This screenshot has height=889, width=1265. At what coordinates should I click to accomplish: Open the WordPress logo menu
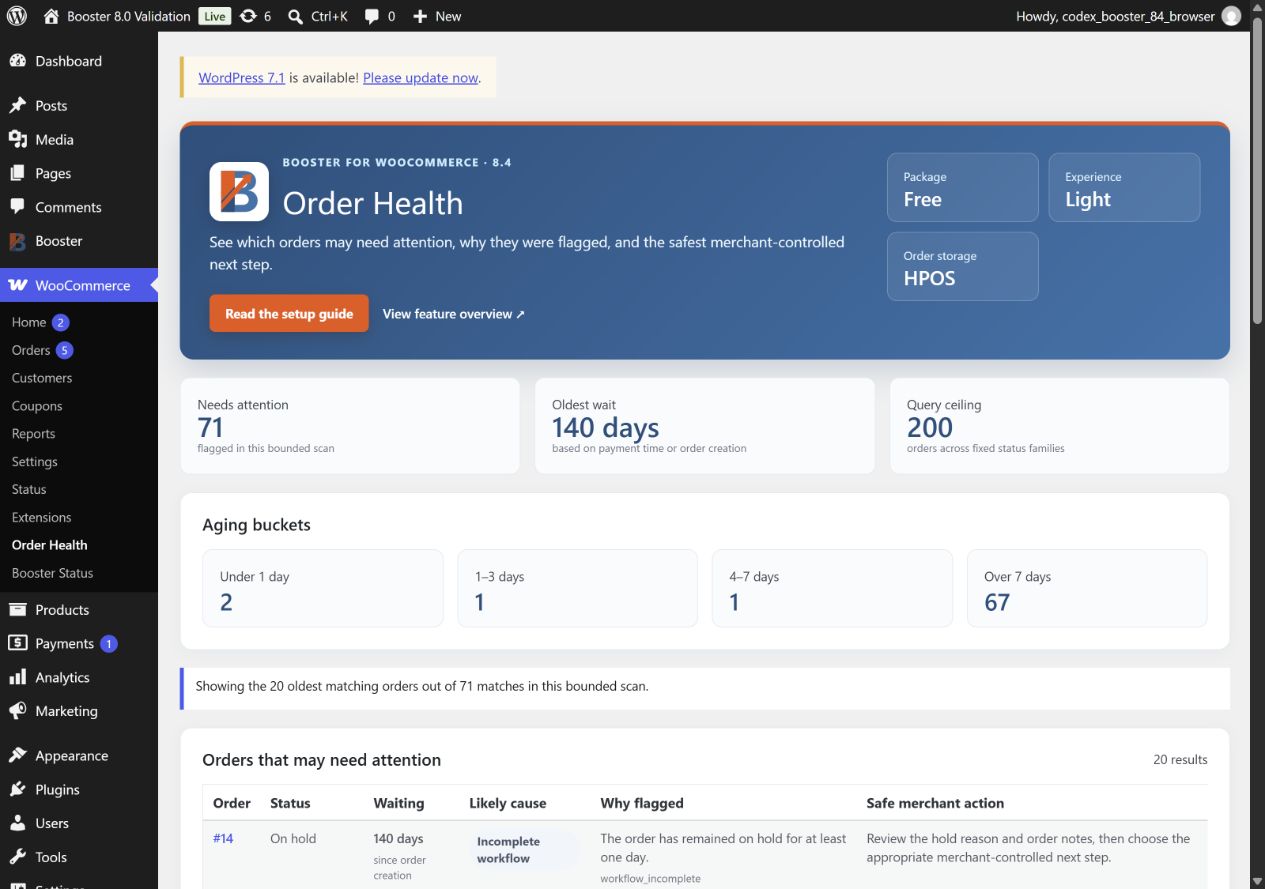pos(16,16)
